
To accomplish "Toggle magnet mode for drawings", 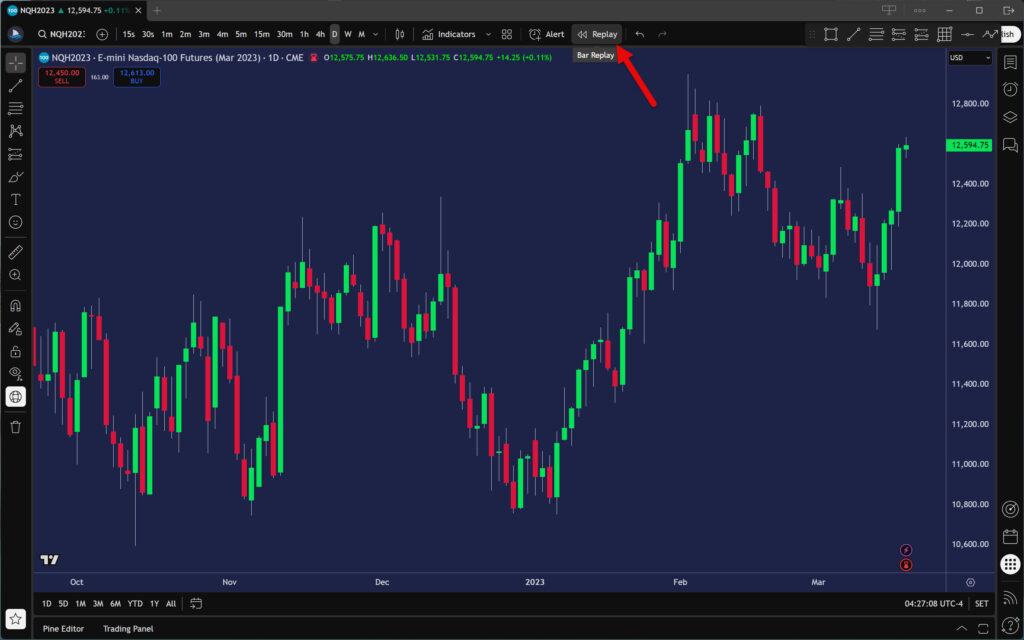I will (x=16, y=305).
